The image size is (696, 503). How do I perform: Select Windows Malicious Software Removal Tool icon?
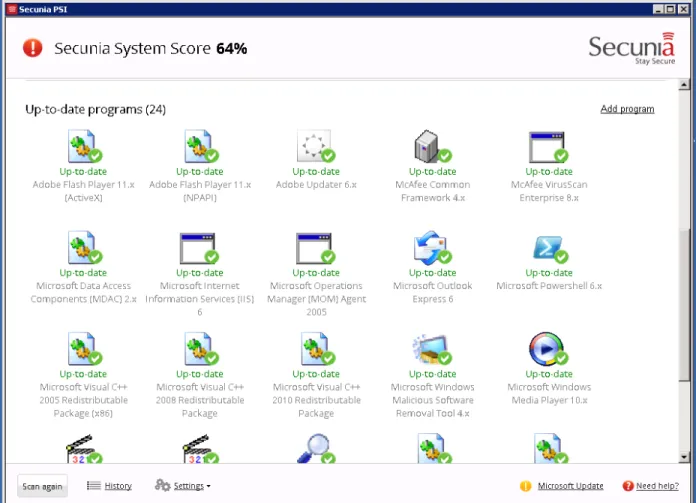click(432, 349)
